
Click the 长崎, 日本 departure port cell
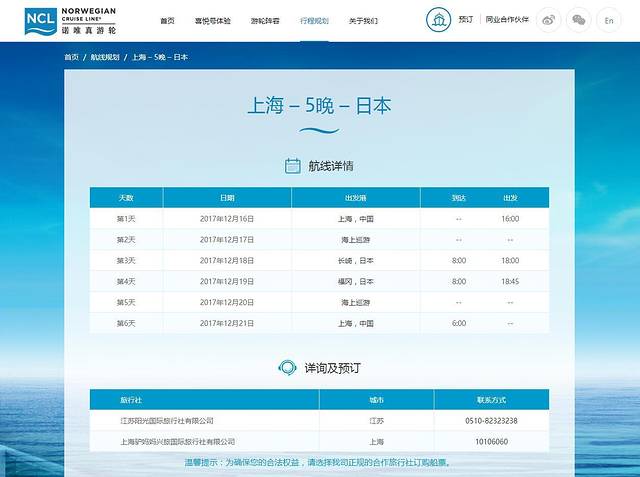click(355, 260)
